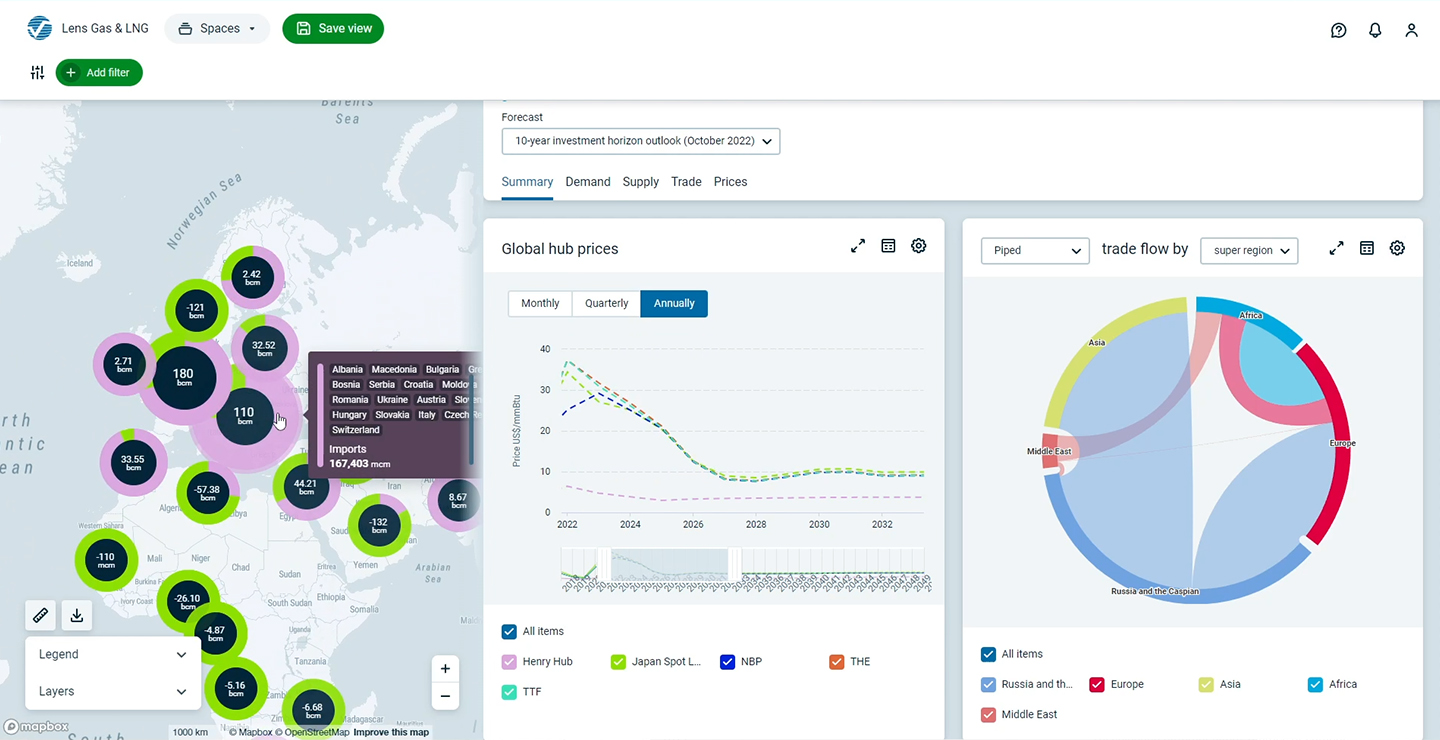The height and width of the screenshot is (740, 1440).
Task: Zoom out on the map
Action: point(445,696)
